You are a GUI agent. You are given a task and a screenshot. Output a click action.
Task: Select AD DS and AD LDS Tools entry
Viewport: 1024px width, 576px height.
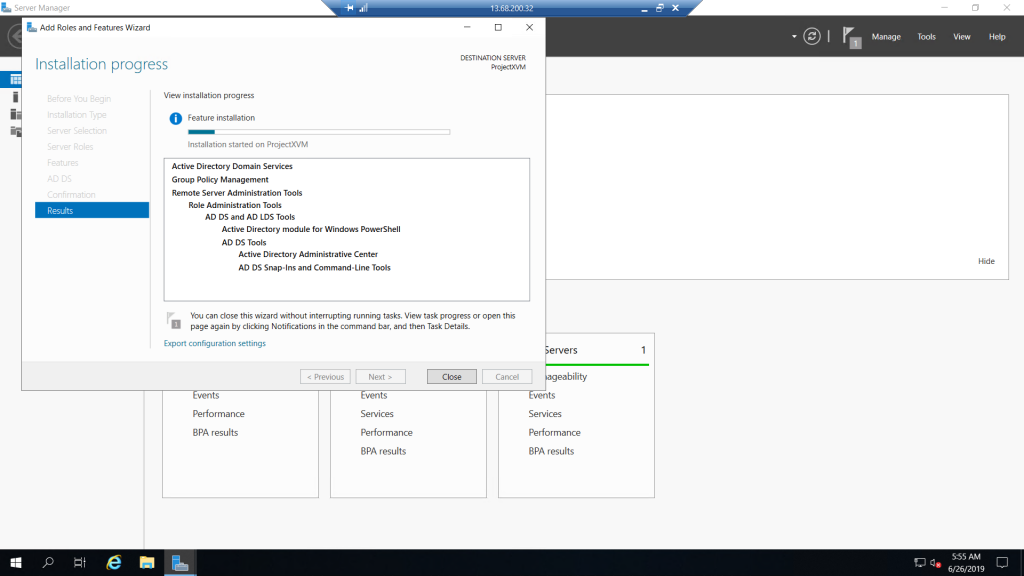(x=250, y=217)
